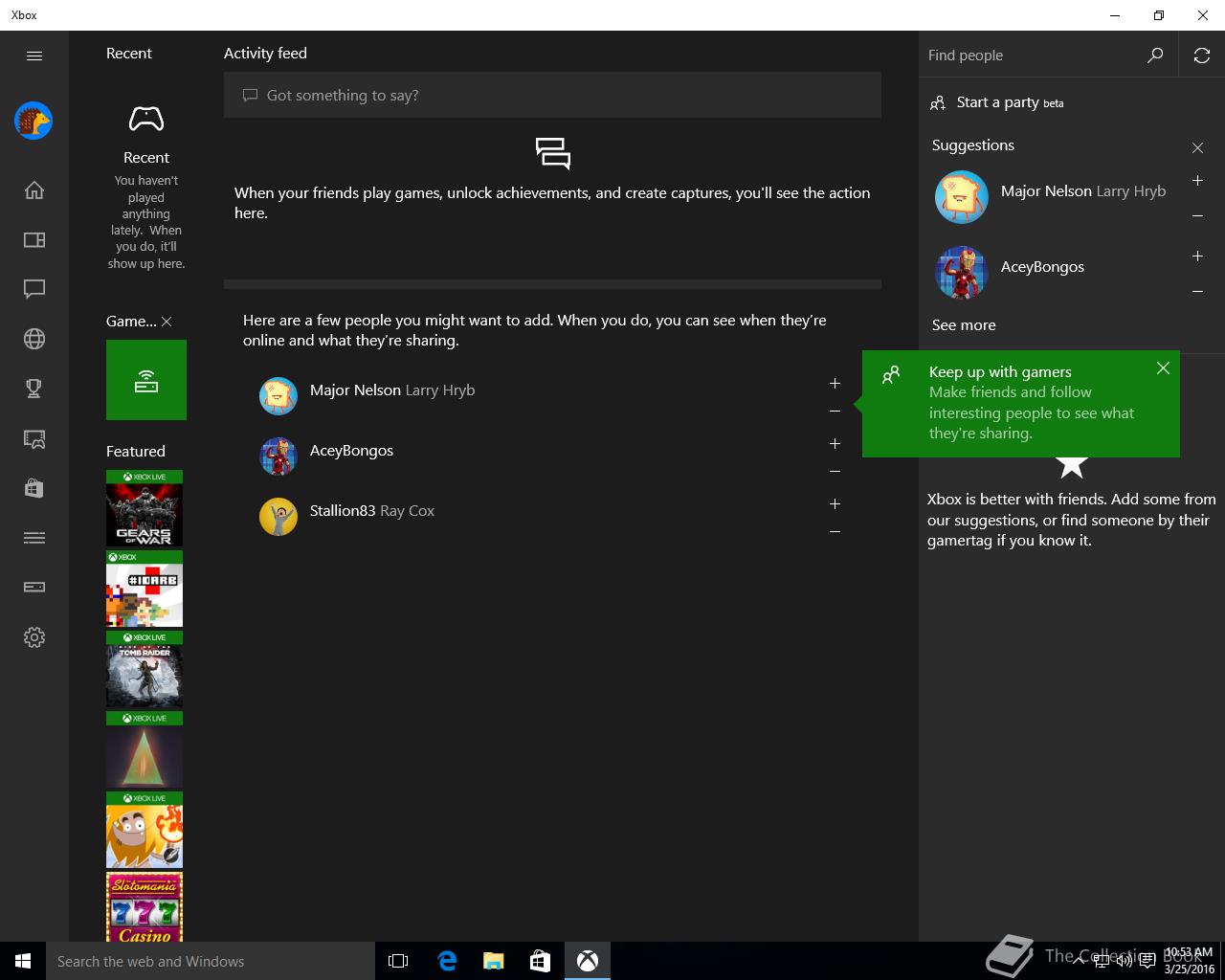The width and height of the screenshot is (1225, 980).
Task: Launch Microsoft Edge from taskbar
Action: point(446,961)
